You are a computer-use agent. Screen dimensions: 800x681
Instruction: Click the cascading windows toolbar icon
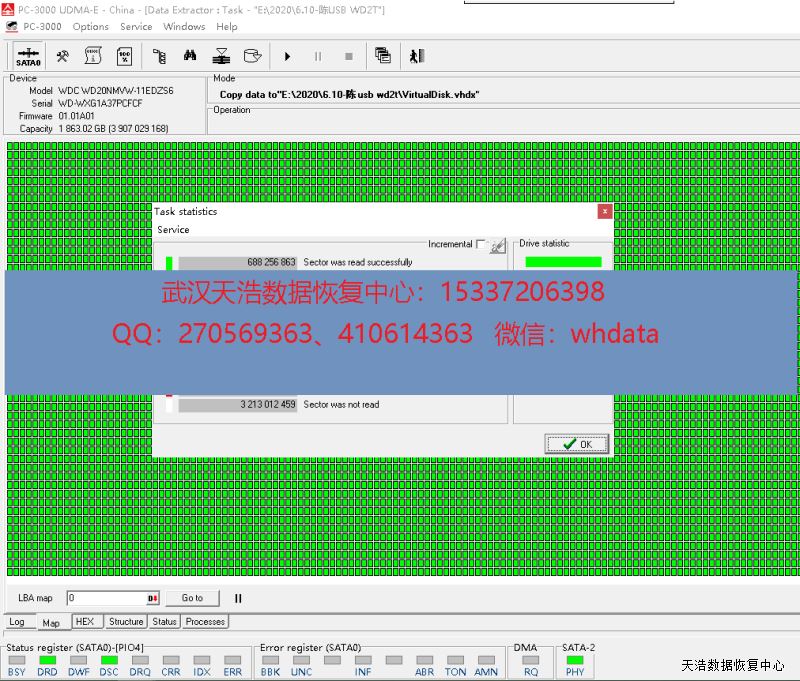pos(383,56)
